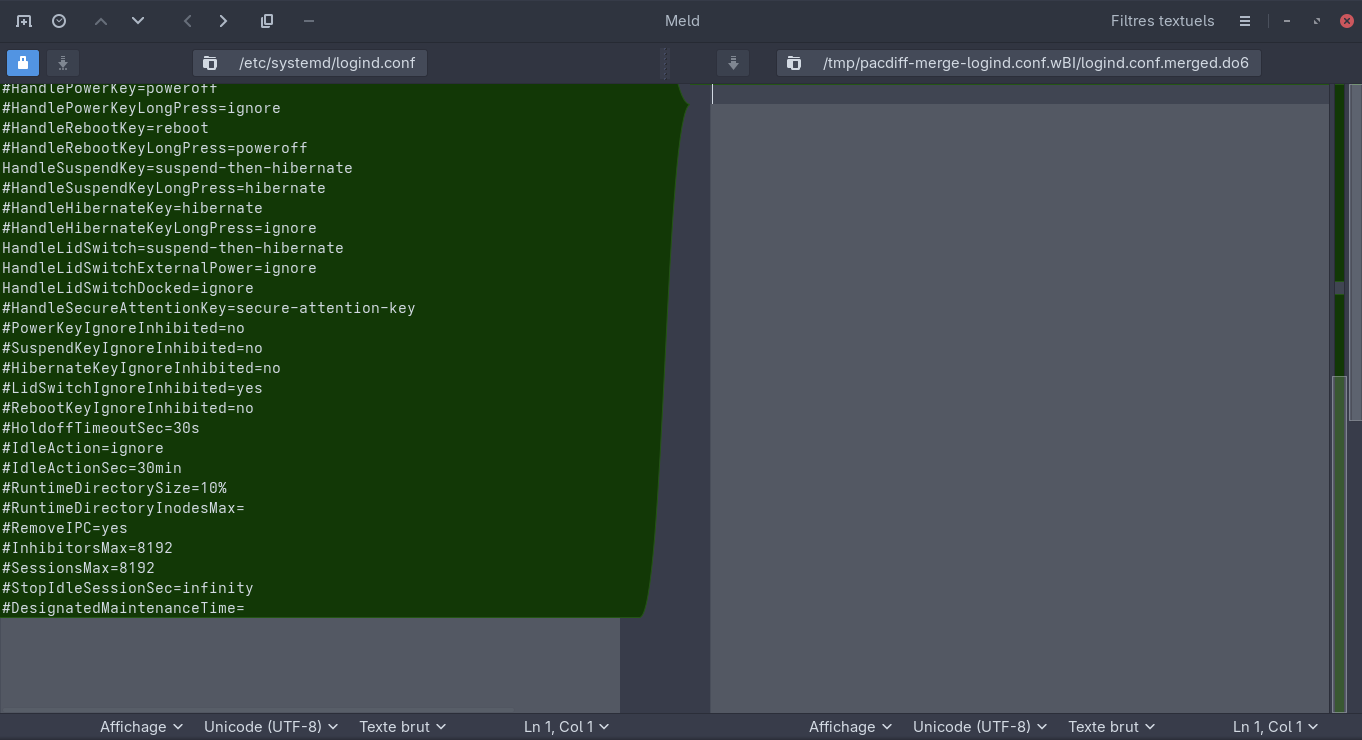Click the right chevron in the header bar
Viewport: 1362px width, 740px height.
pos(223,21)
